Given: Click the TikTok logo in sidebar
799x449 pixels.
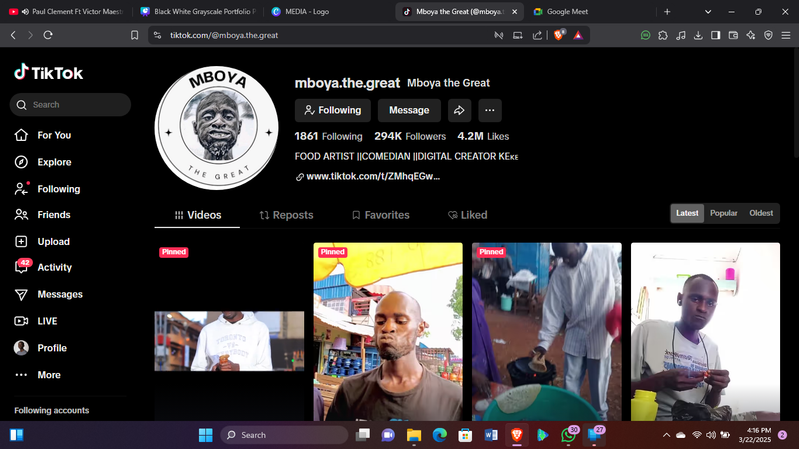Looking at the screenshot, I should pyautogui.click(x=48, y=73).
